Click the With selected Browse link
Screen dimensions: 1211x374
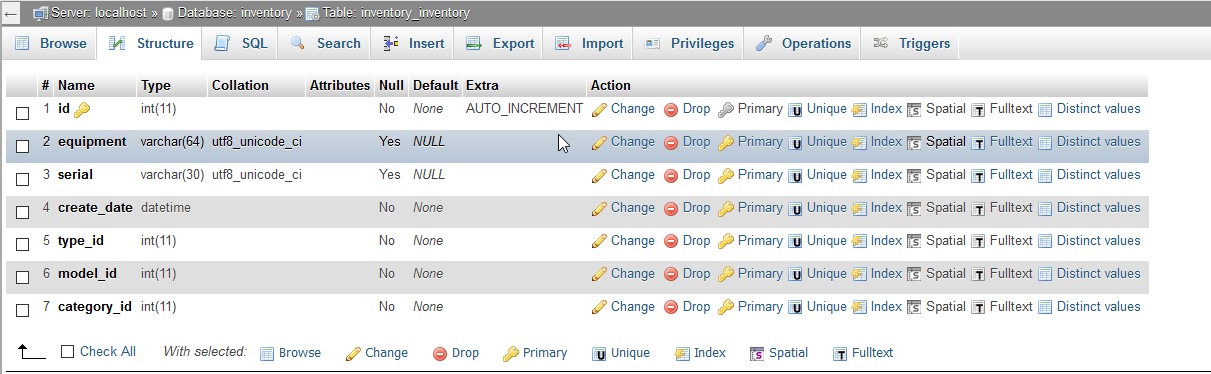click(290, 353)
